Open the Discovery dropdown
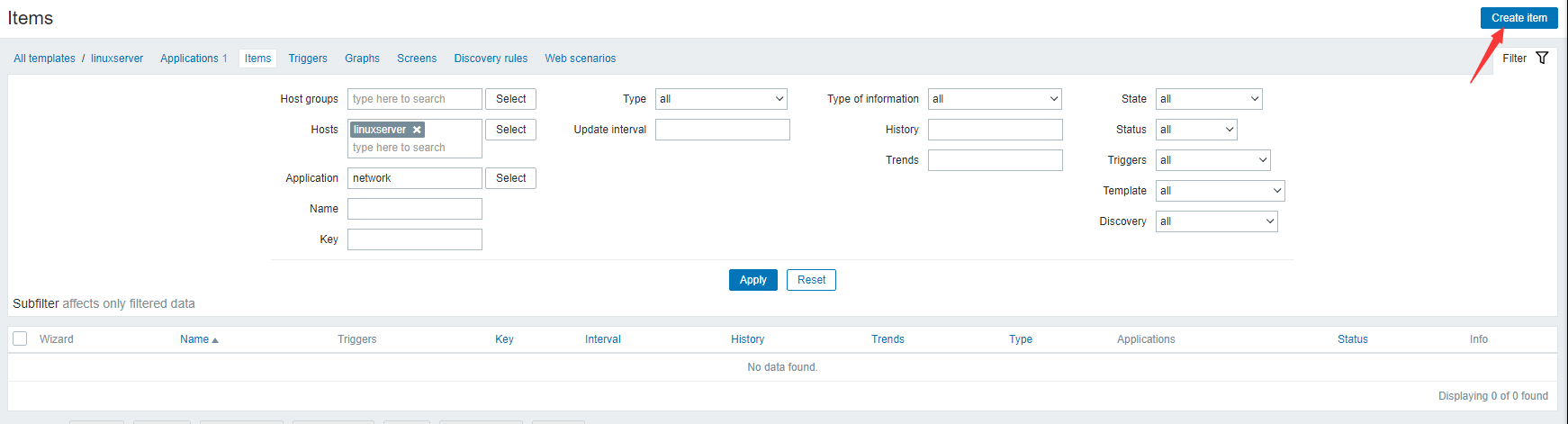This screenshot has height=424, width=1568. point(1216,221)
